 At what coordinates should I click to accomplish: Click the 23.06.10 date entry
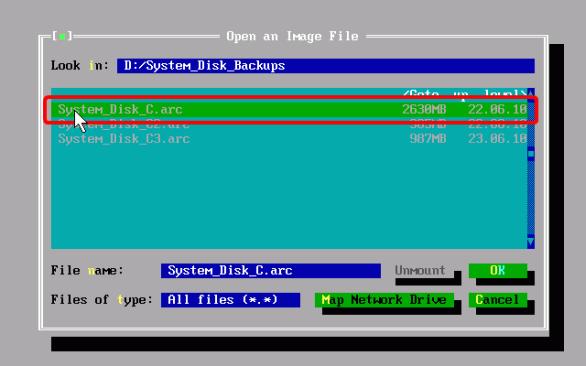point(497,139)
